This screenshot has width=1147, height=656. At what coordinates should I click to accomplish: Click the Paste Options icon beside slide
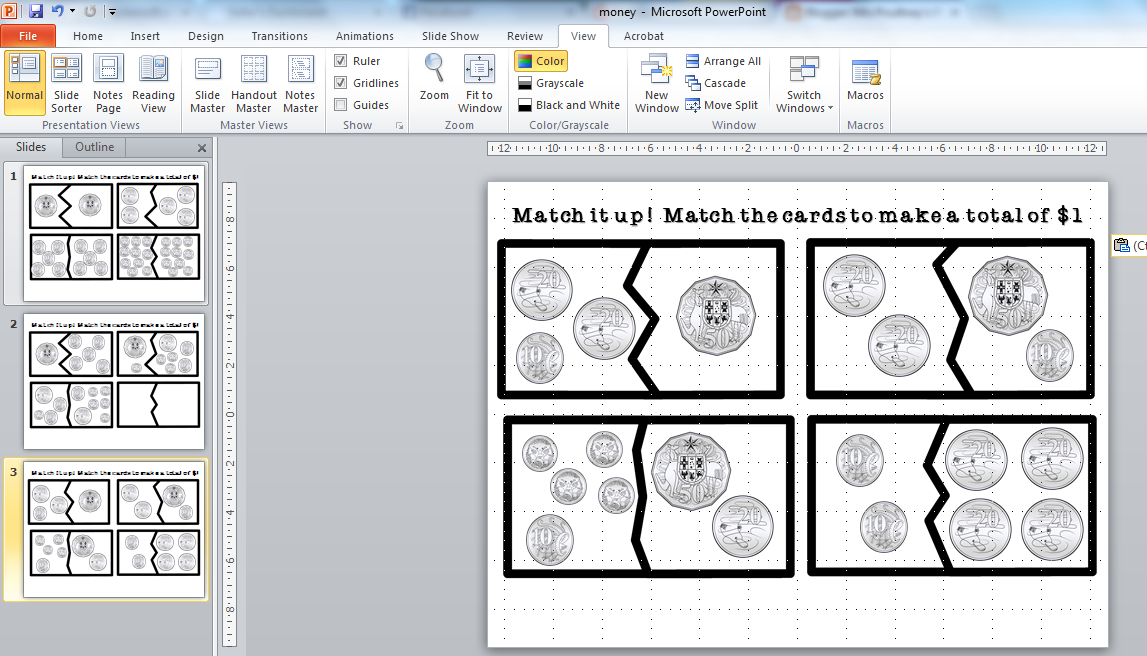(x=1121, y=246)
